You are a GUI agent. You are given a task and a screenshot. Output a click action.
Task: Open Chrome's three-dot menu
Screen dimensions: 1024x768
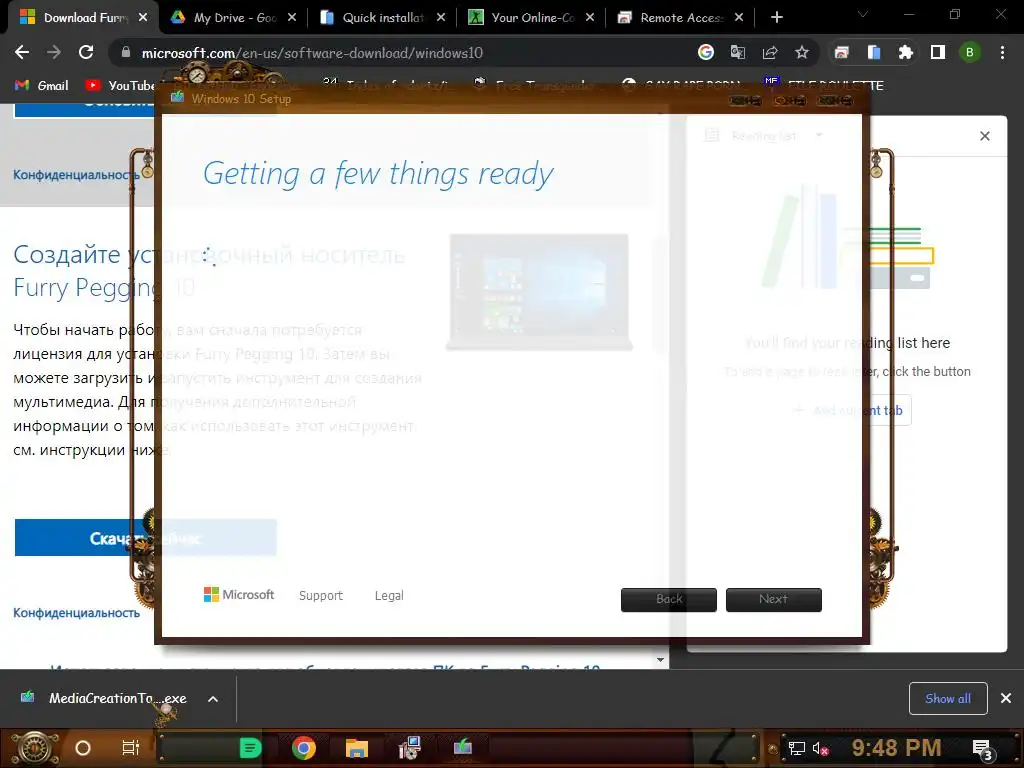[1002, 52]
